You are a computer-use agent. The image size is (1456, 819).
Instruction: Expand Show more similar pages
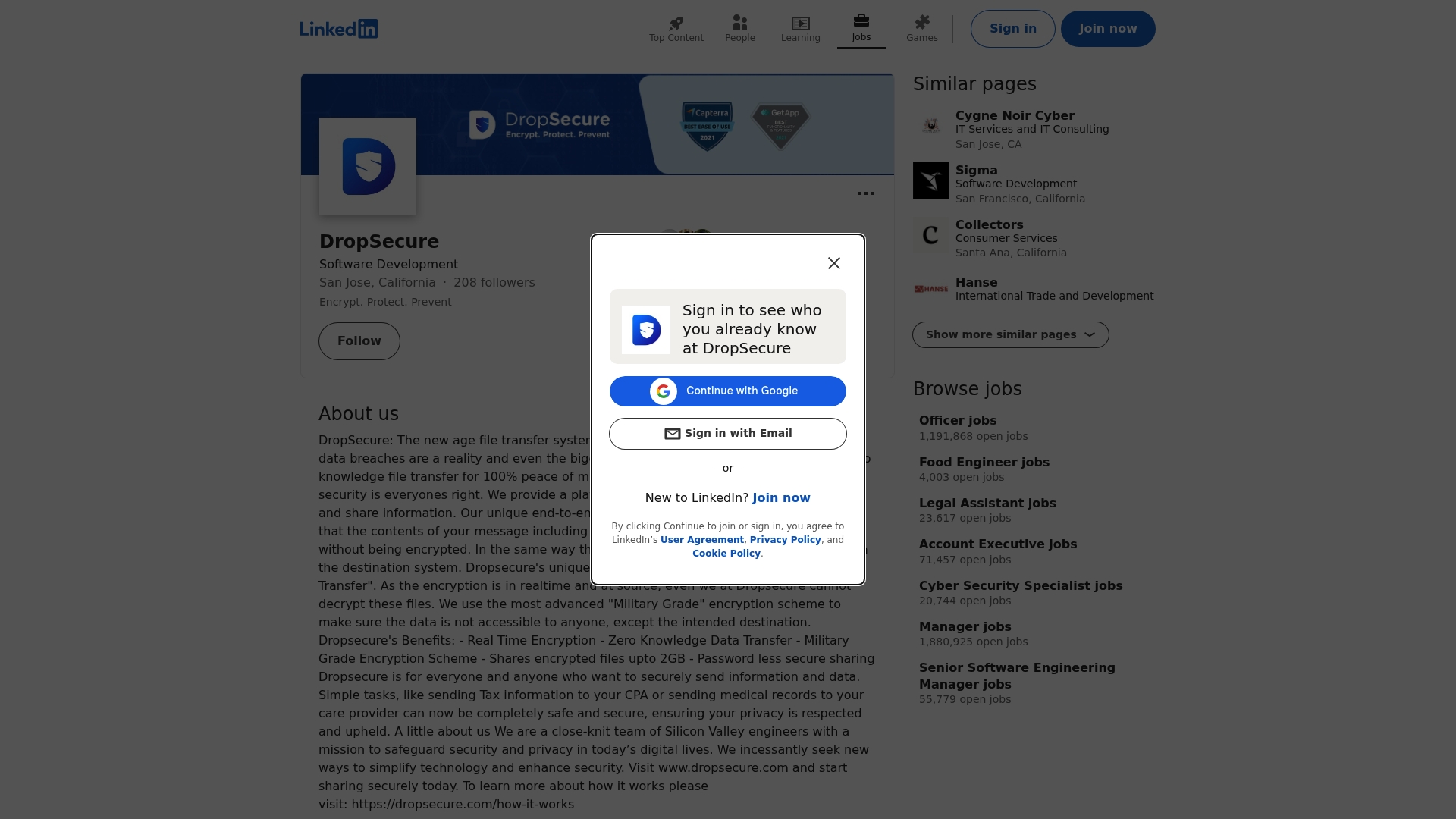click(x=1011, y=335)
